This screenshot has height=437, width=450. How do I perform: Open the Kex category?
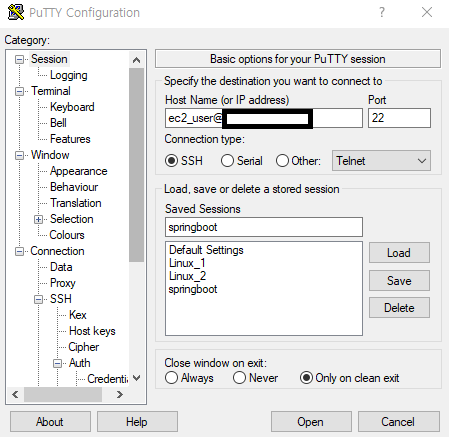tap(78, 315)
